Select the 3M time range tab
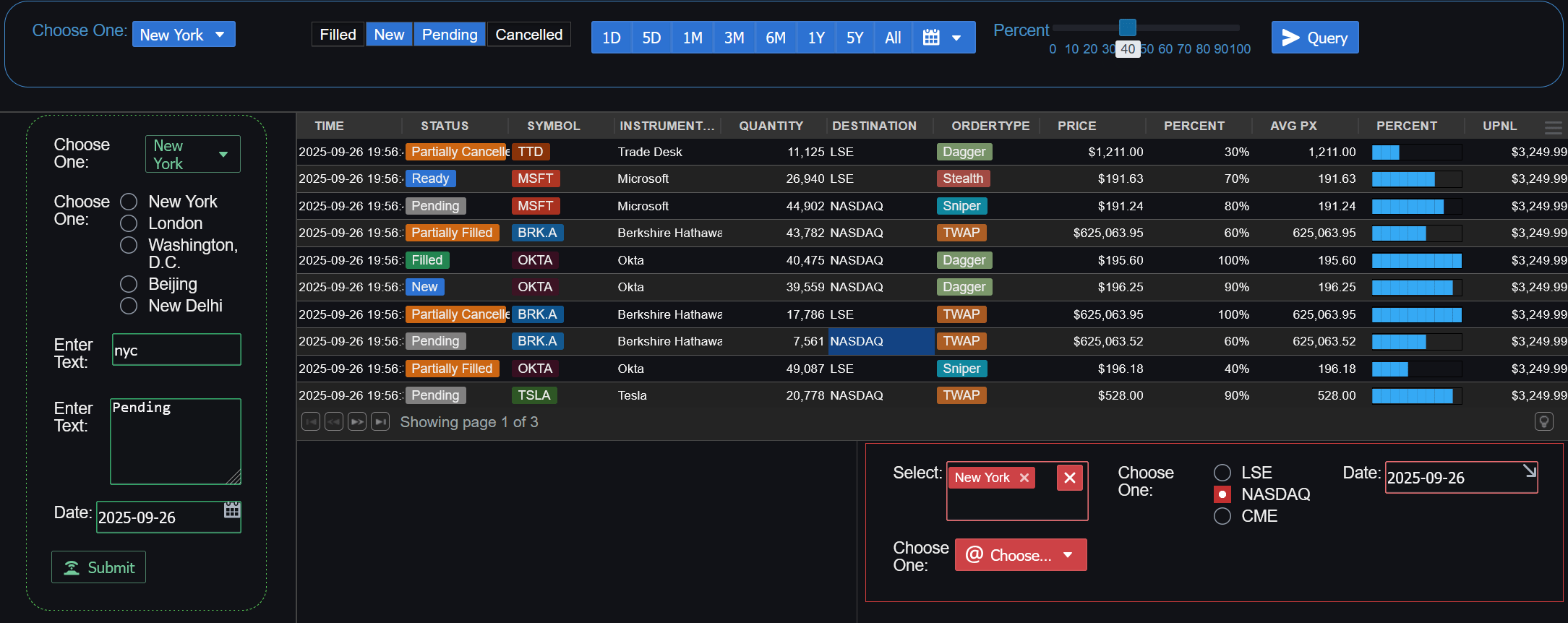The image size is (1568, 623). 734,38
